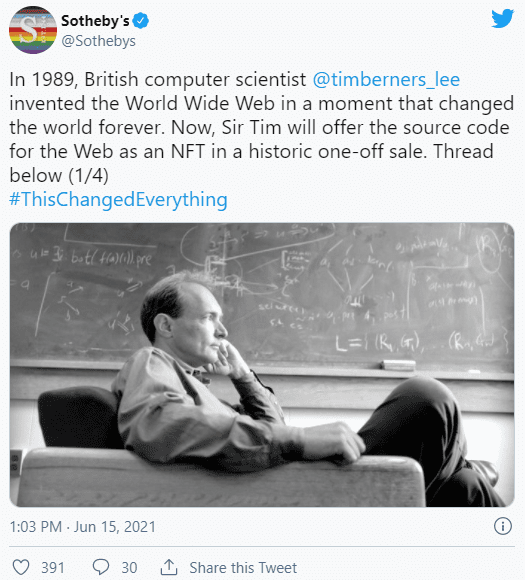Click the share upload arrow icon
Image resolution: width=525 pixels, height=580 pixels.
(169, 567)
